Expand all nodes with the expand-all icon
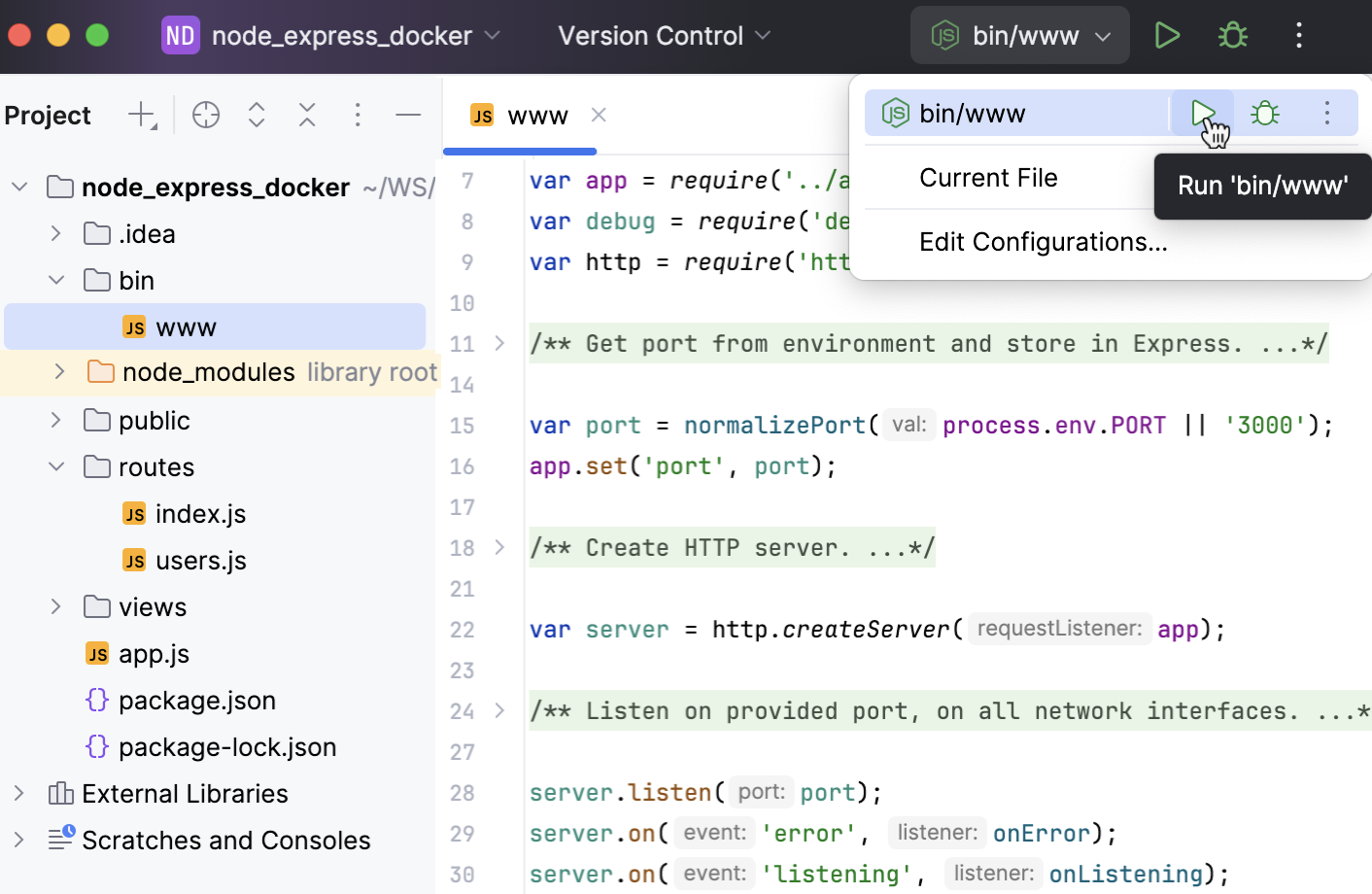This screenshot has height=894, width=1372. [x=256, y=115]
